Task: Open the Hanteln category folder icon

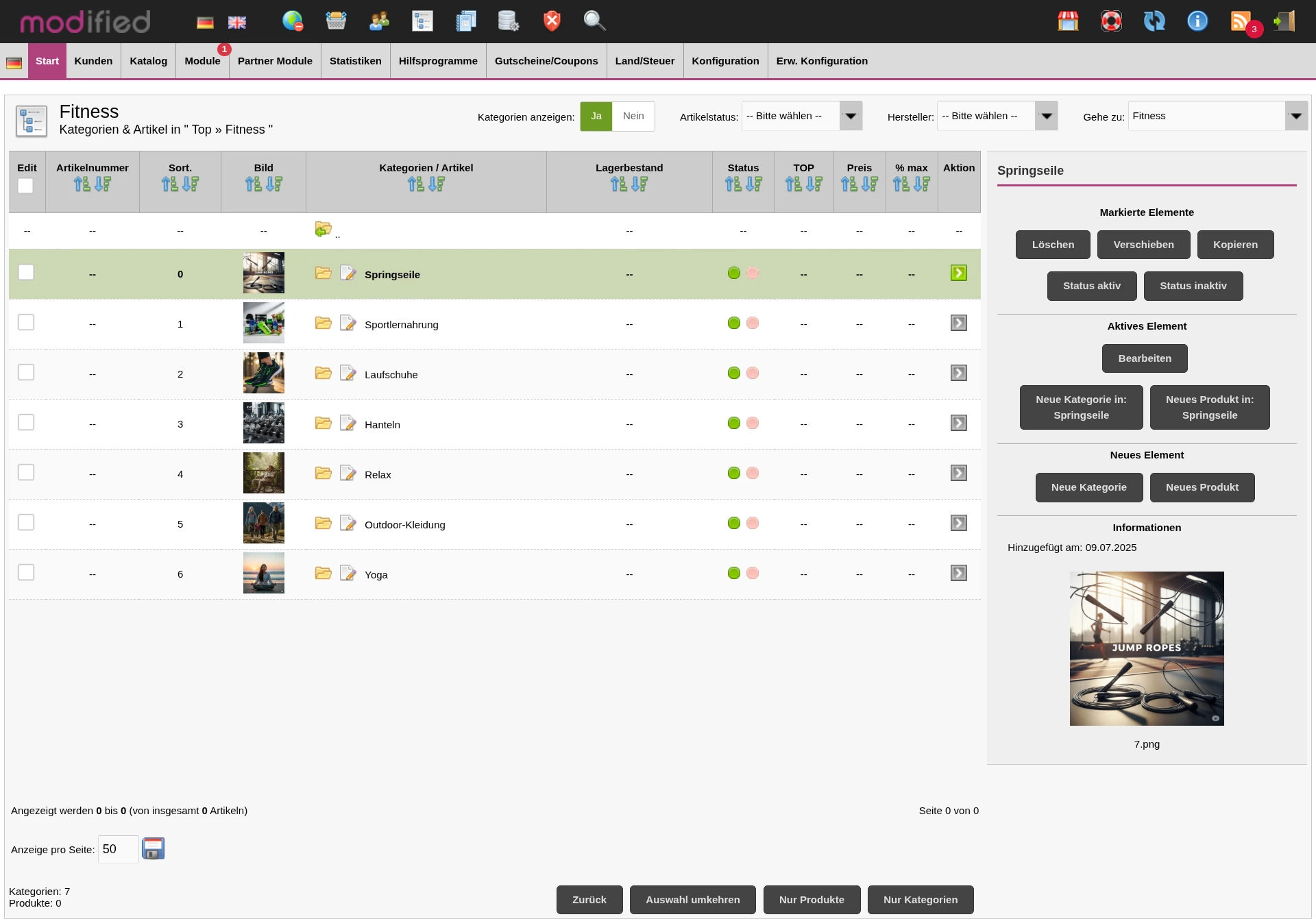Action: [324, 424]
